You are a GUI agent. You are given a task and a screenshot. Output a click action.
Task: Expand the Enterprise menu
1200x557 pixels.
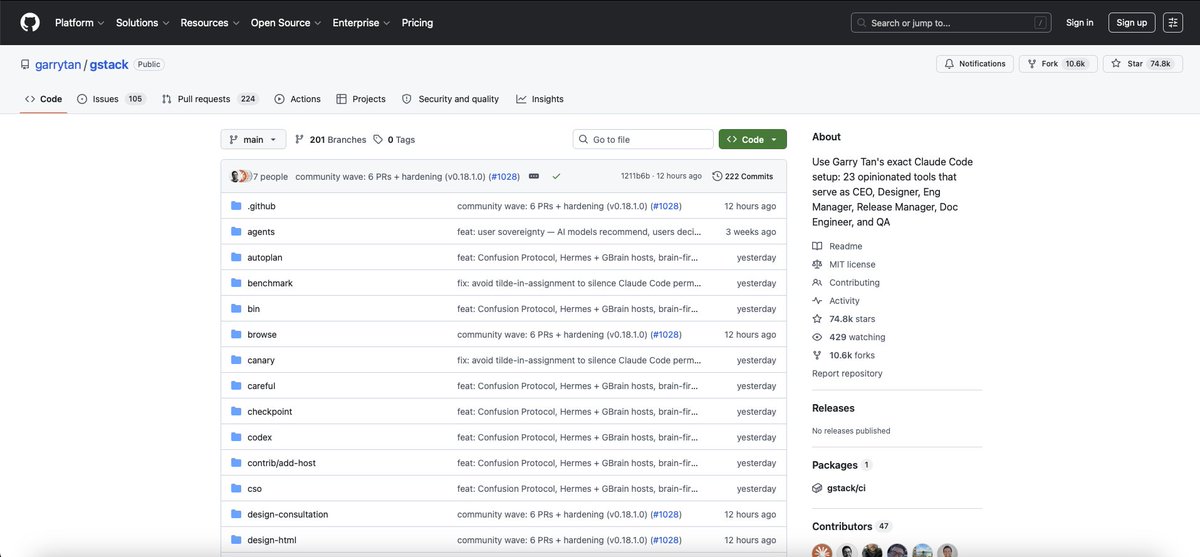point(361,22)
